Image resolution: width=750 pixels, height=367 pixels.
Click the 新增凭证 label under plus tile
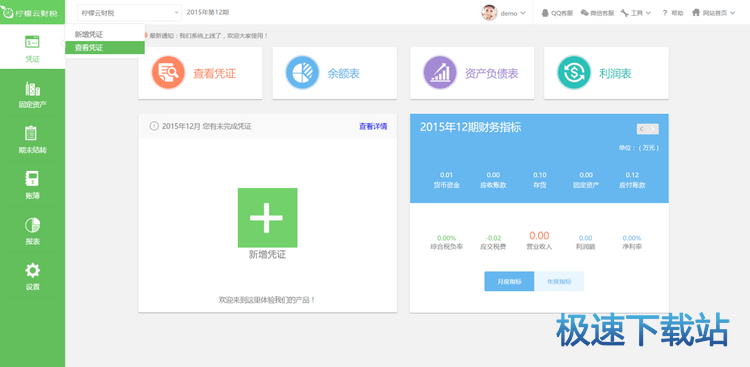tap(267, 255)
